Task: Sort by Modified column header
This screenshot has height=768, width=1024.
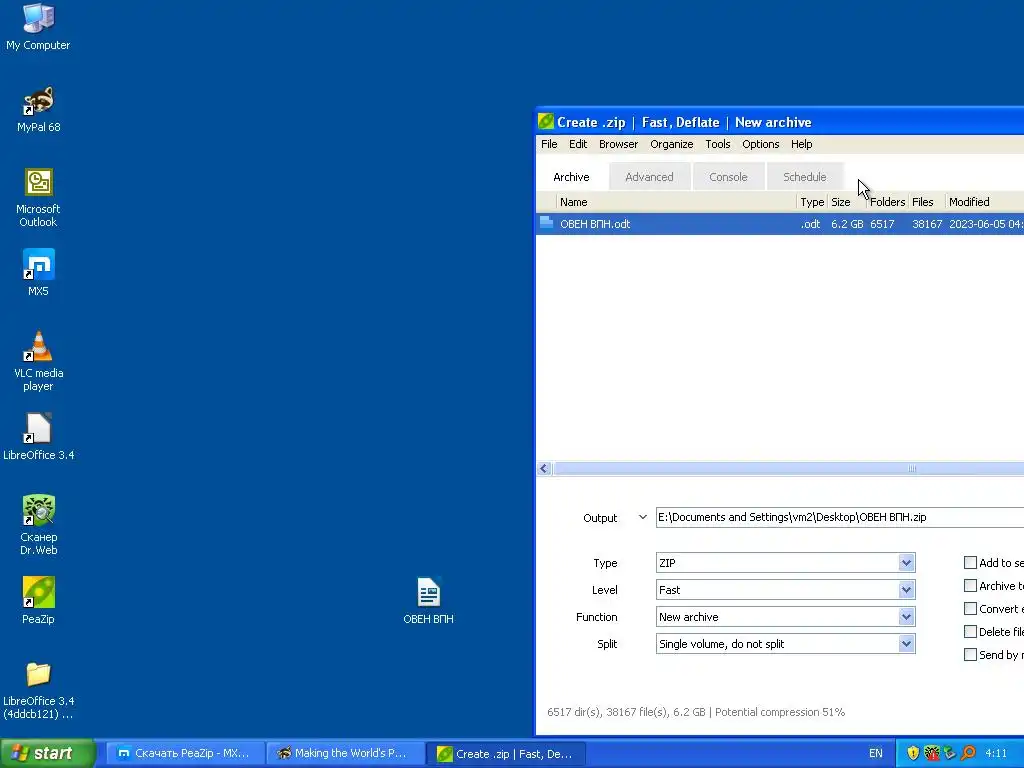Action: pos(984,202)
